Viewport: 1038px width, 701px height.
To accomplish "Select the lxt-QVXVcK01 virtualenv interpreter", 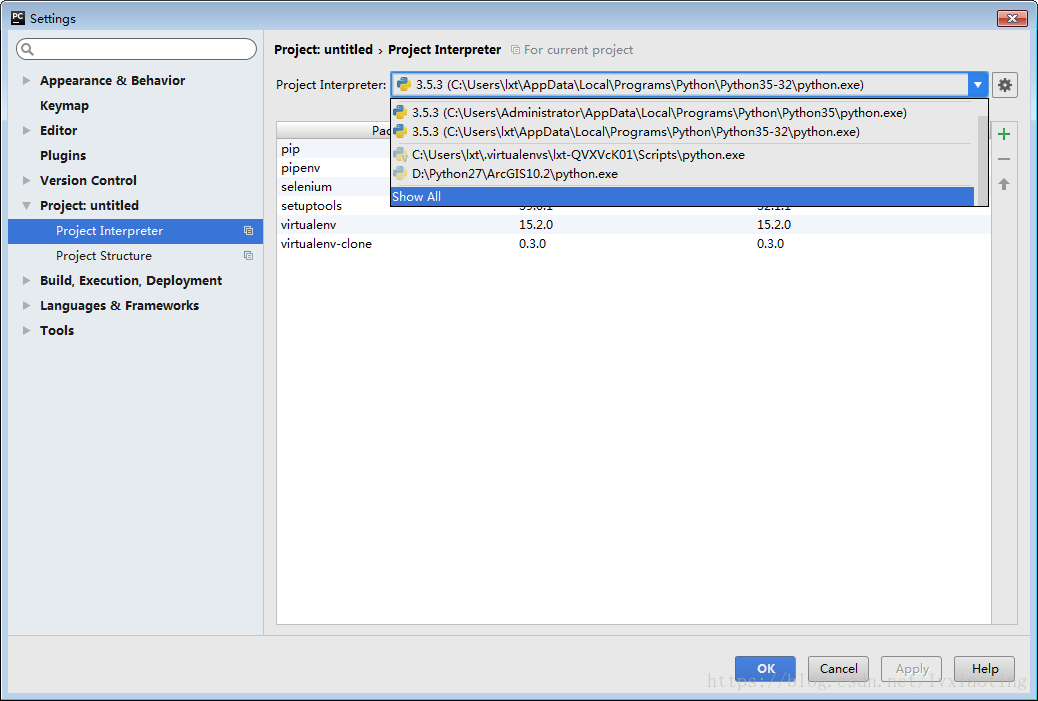I will point(683,155).
